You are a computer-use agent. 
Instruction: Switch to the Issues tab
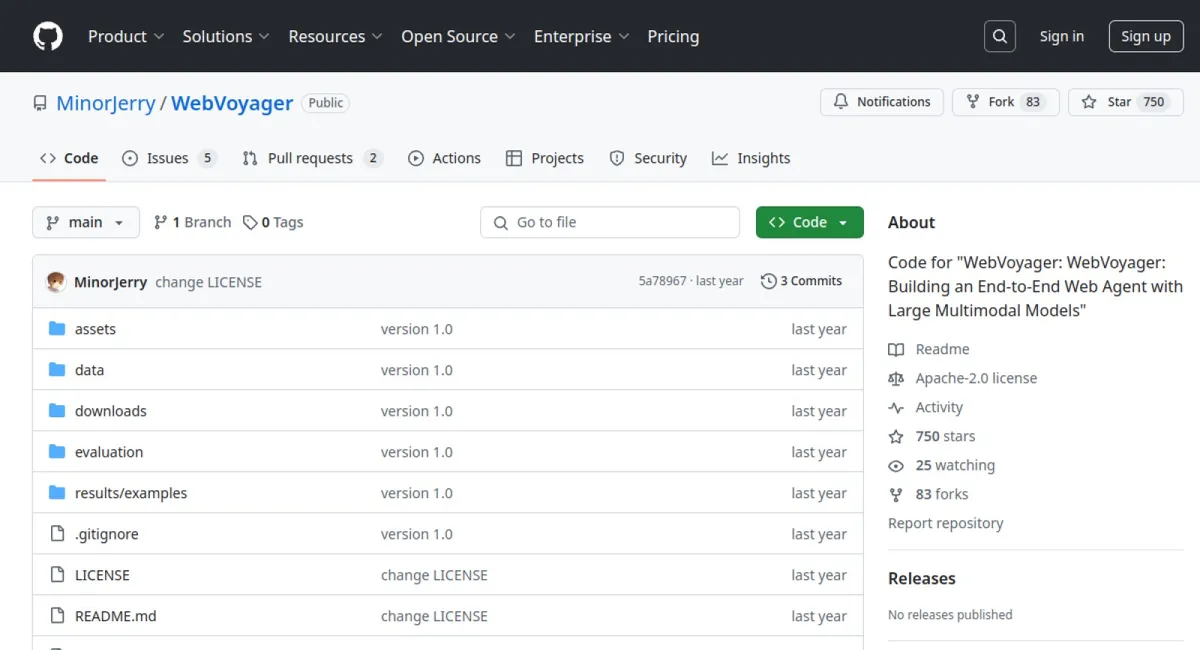click(169, 158)
